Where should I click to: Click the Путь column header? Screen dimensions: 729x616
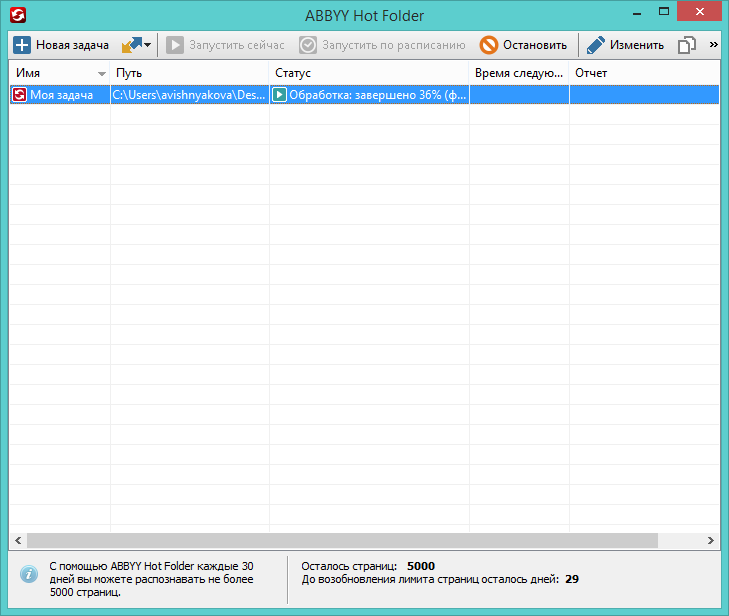189,73
